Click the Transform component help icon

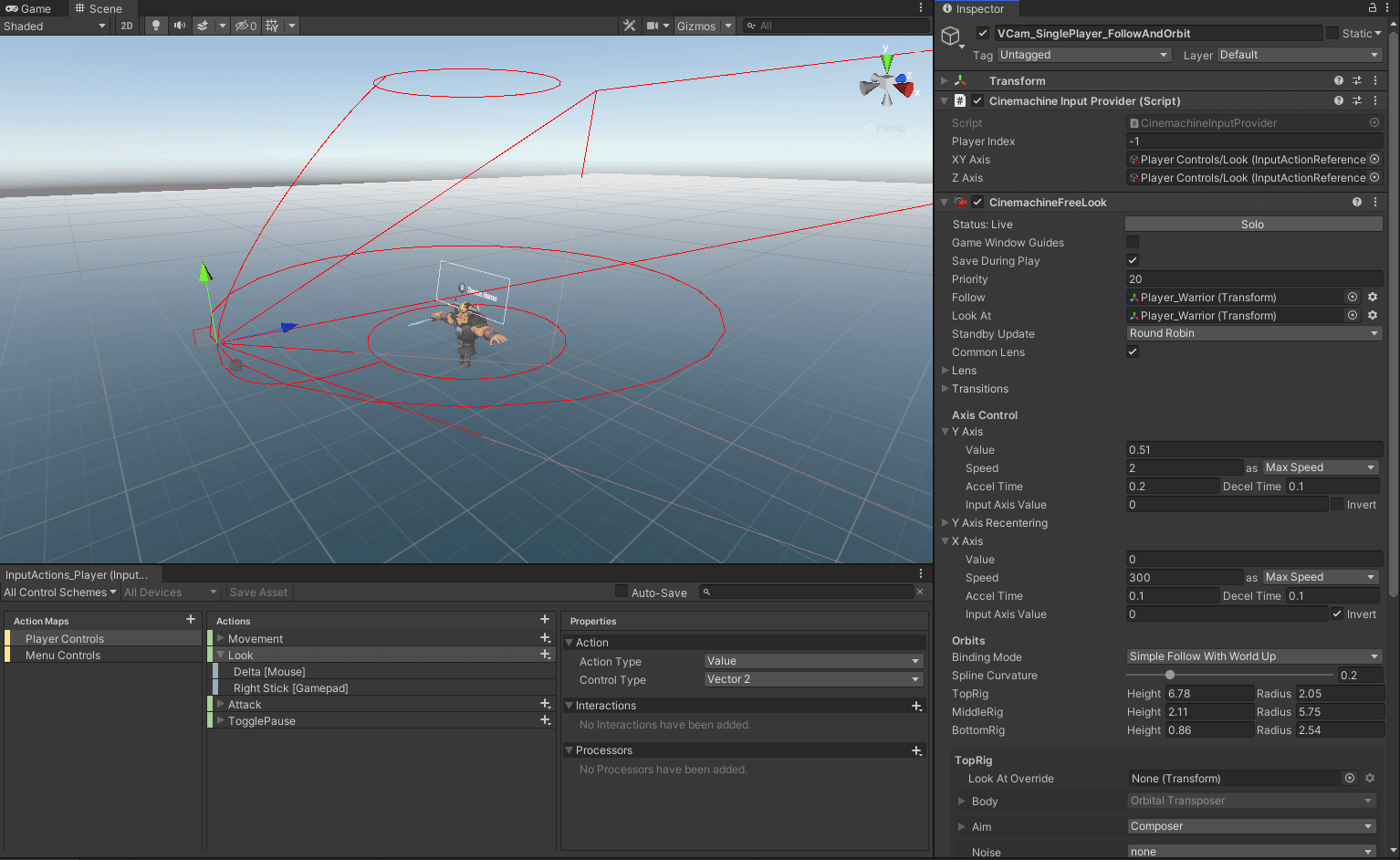pyautogui.click(x=1339, y=80)
